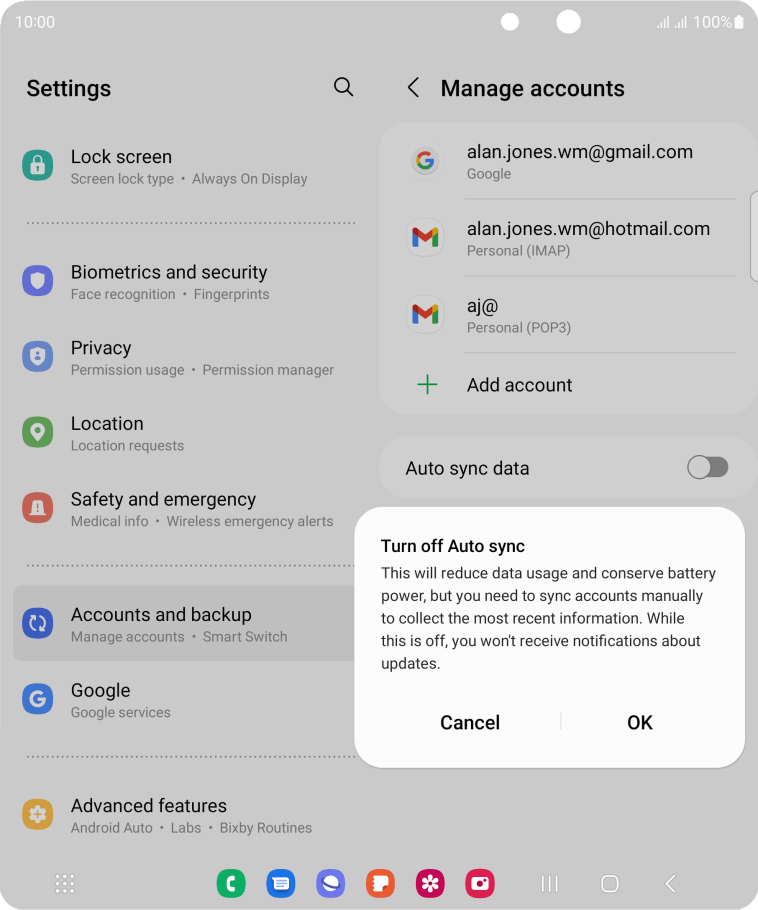Open the Gallery flower app icon
Viewport: 758px width, 910px height.
pos(430,883)
